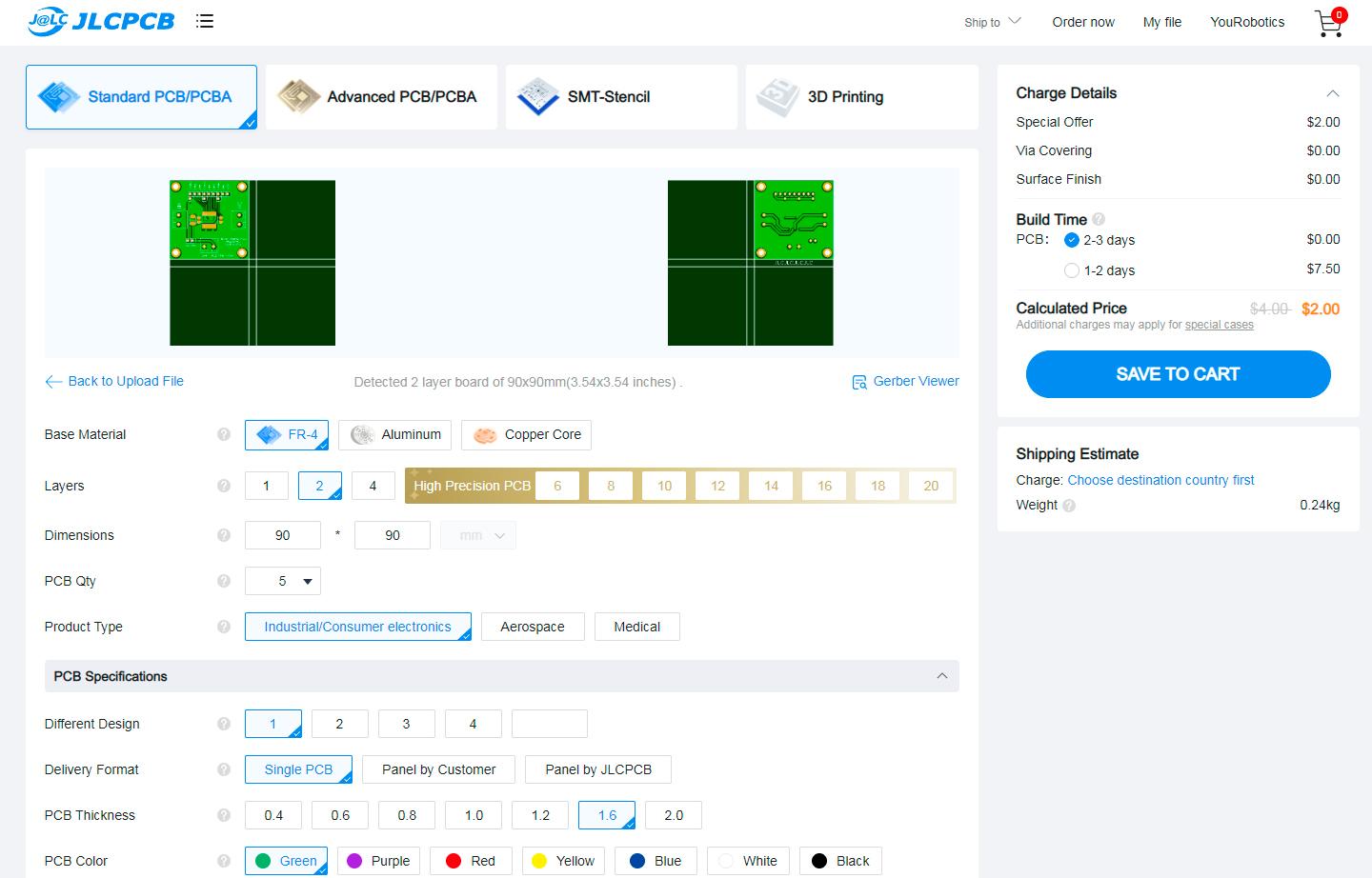The height and width of the screenshot is (878, 1372).
Task: Open the Gerber Viewer link
Action: pyautogui.click(x=917, y=381)
